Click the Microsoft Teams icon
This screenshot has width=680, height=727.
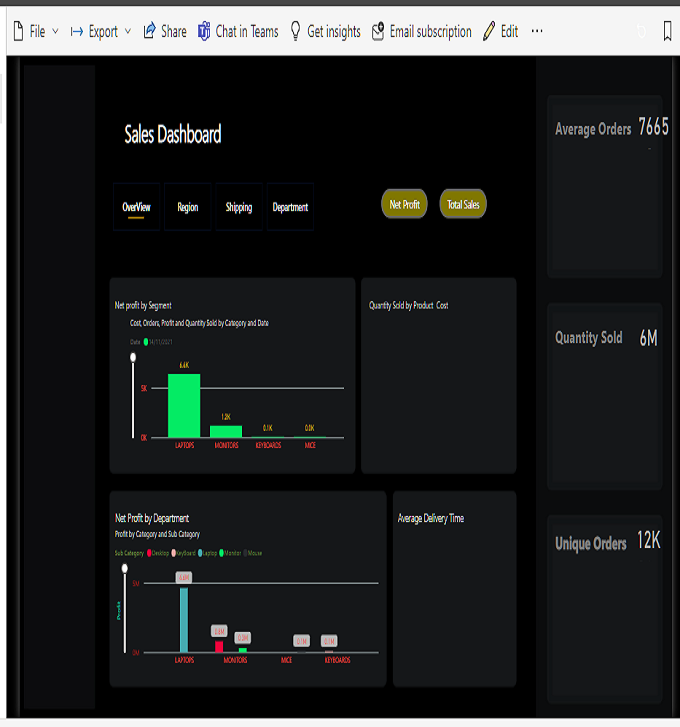click(204, 32)
